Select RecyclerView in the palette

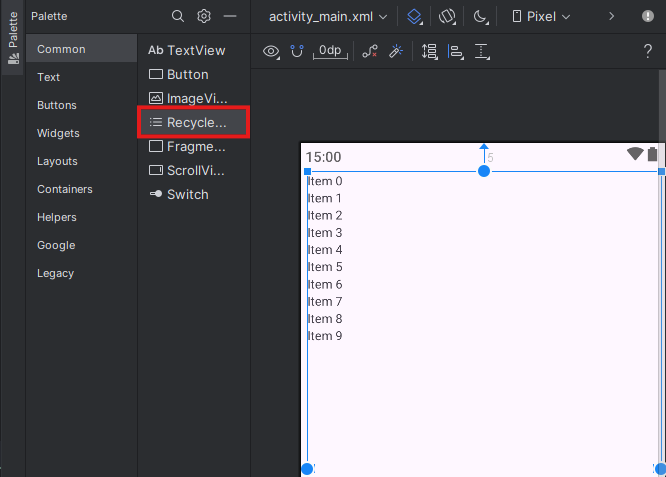point(194,122)
